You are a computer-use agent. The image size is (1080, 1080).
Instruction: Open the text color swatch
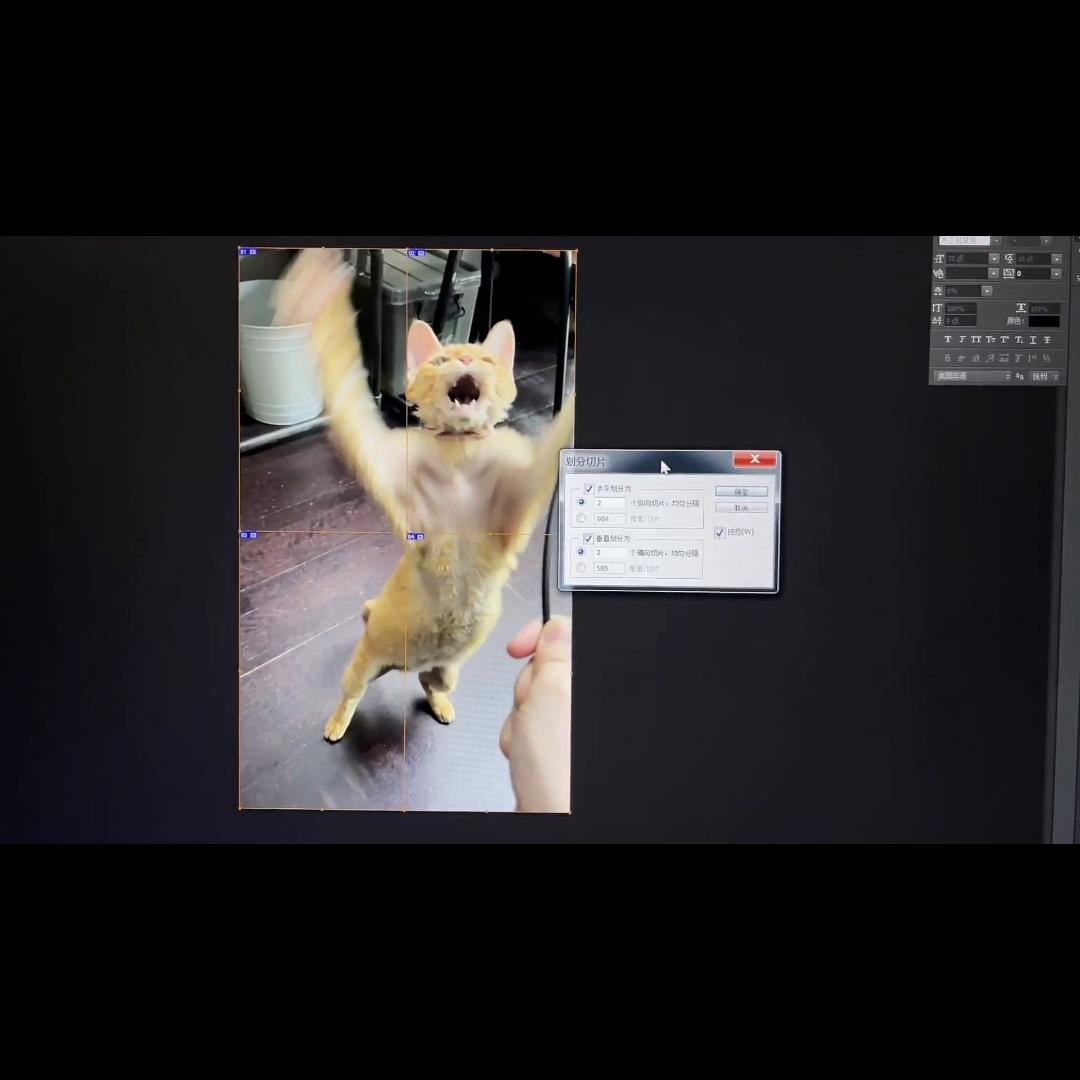(1044, 322)
